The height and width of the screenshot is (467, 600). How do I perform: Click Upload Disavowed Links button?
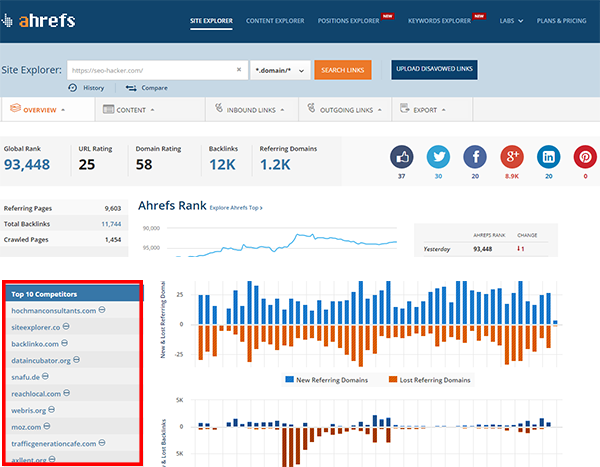tap(434, 69)
